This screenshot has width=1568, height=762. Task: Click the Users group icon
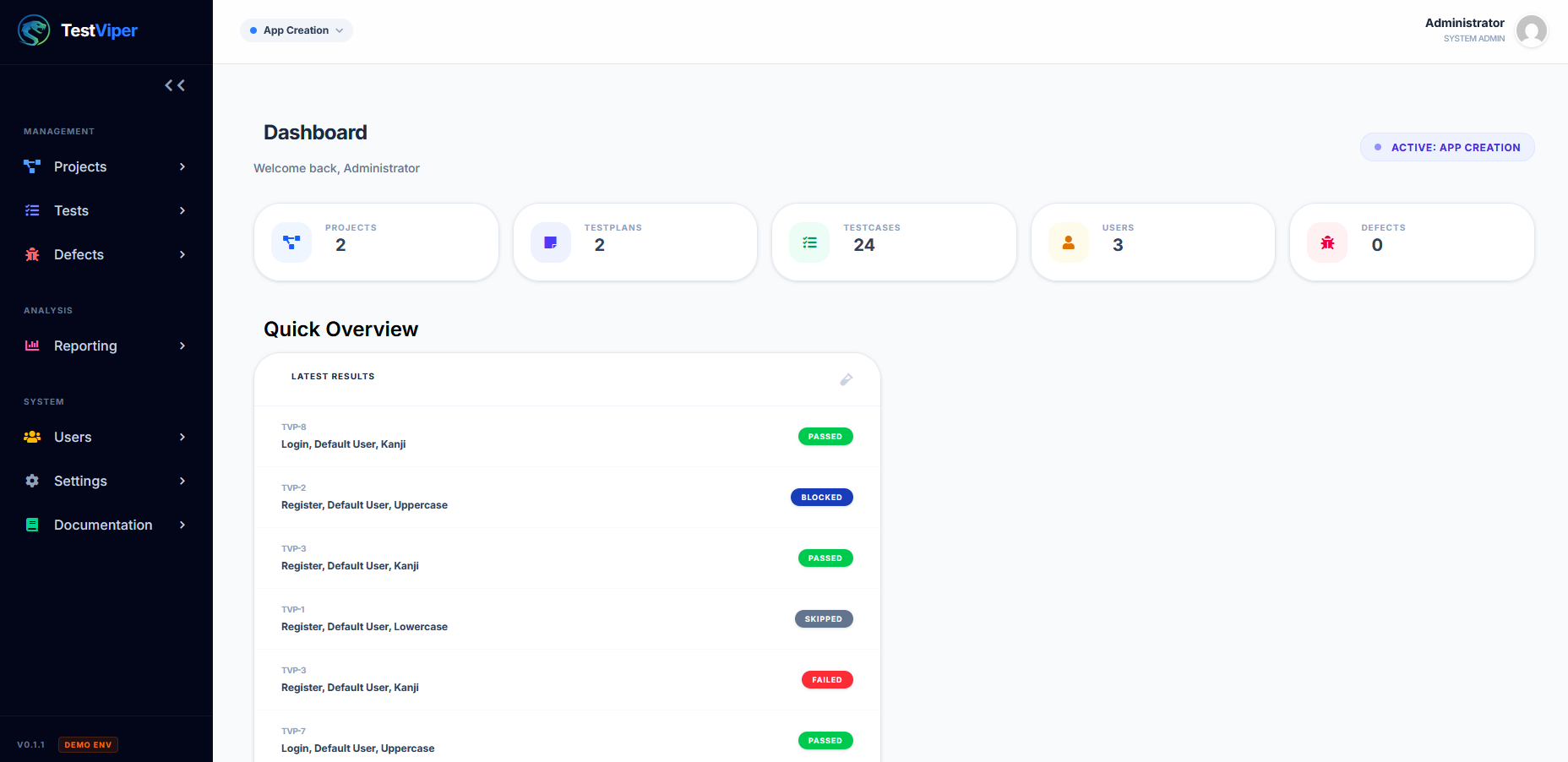tap(32, 437)
